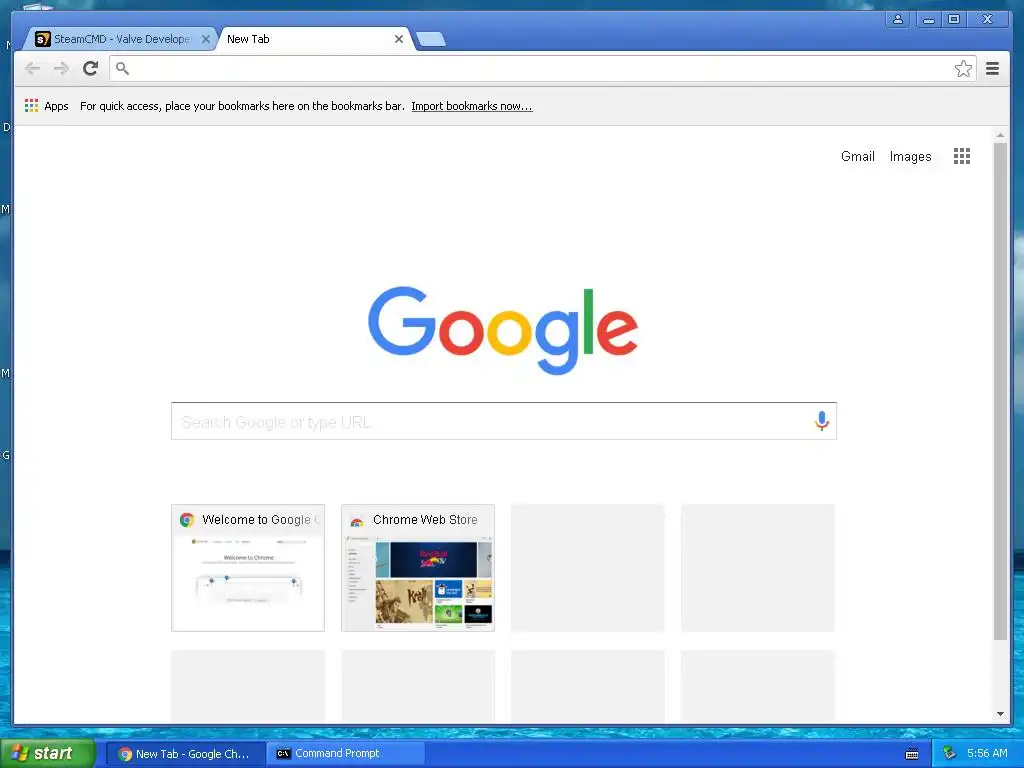This screenshot has height=768, width=1024.
Task: Close the SteamCMD tab
Action: tap(206, 39)
